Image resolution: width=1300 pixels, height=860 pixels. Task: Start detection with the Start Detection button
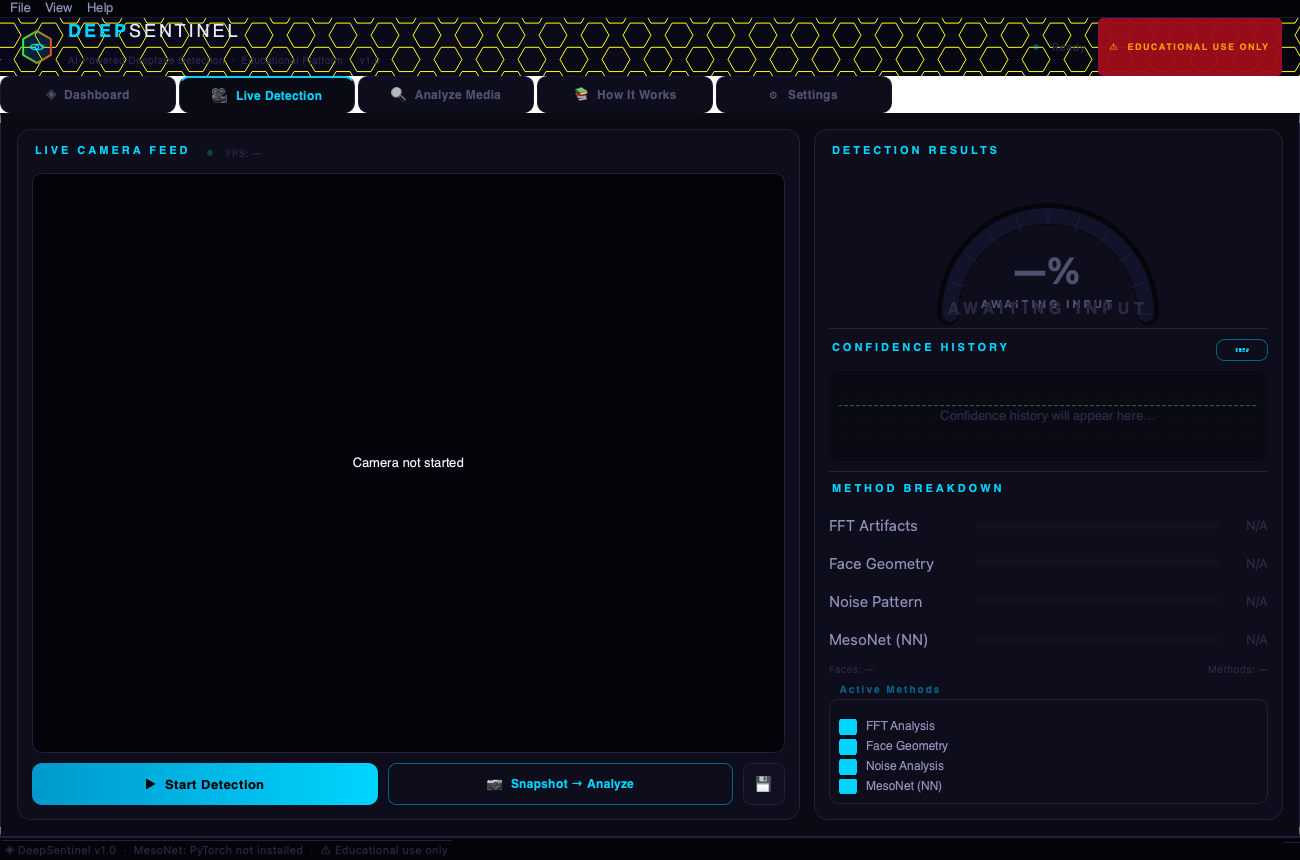point(205,784)
